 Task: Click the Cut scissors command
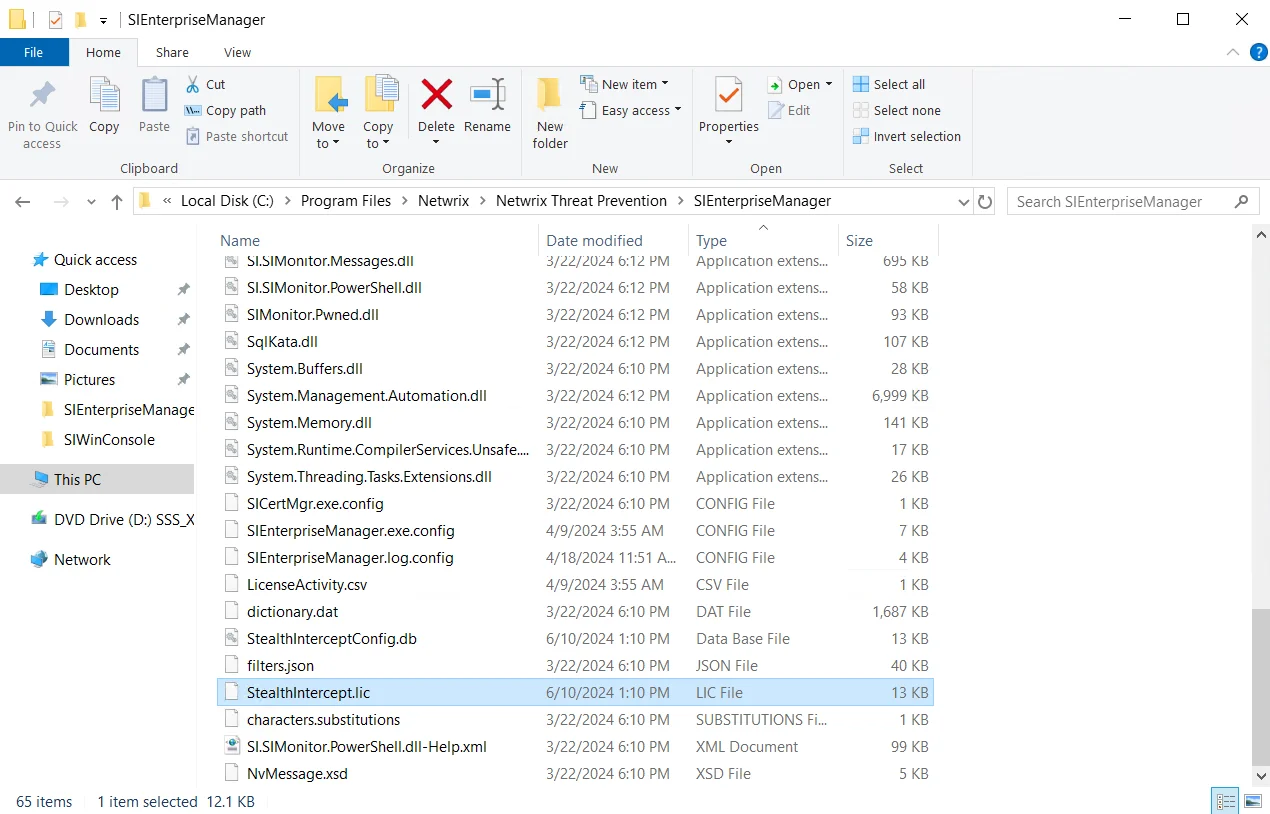click(x=205, y=84)
